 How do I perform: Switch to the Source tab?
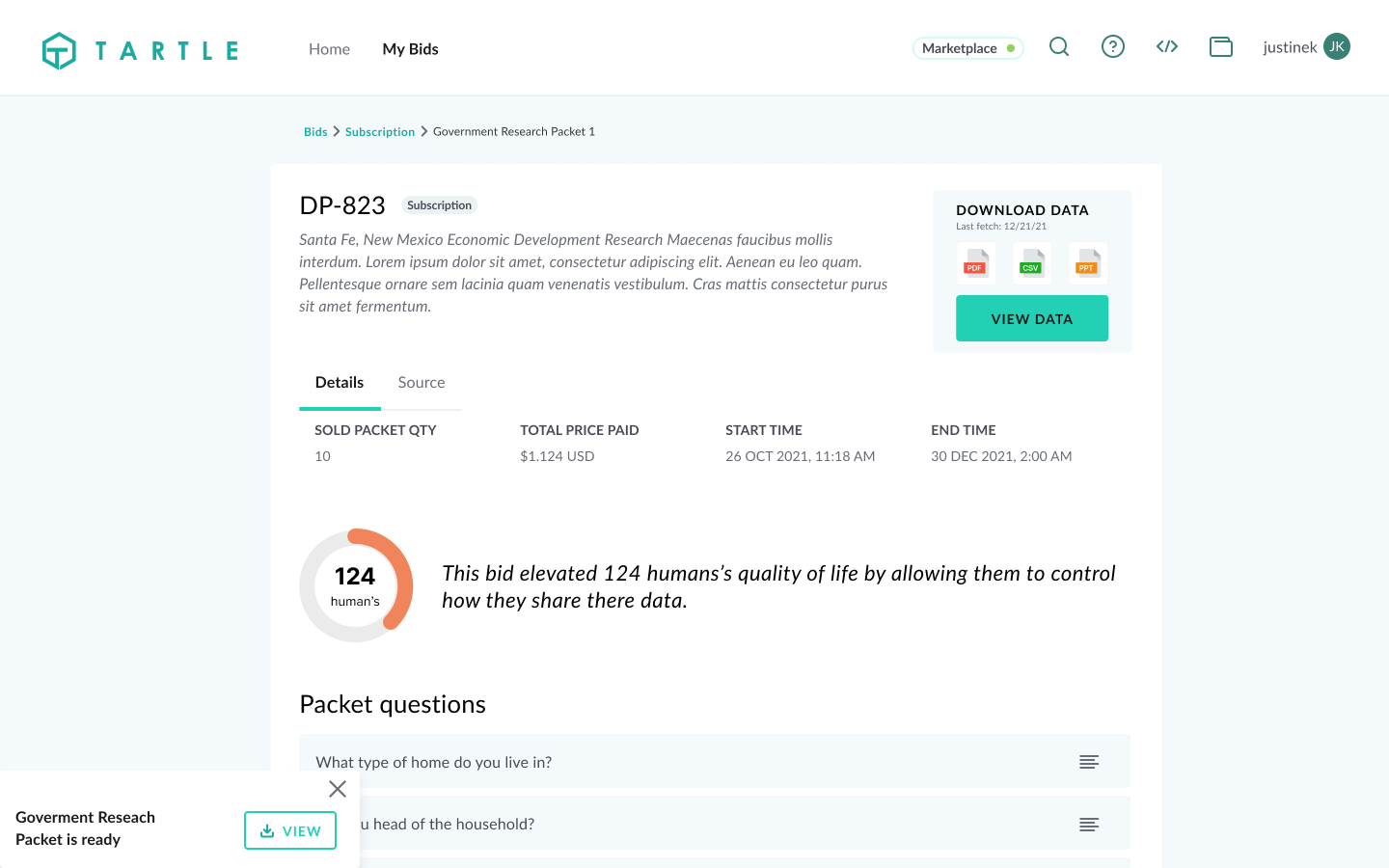click(x=422, y=383)
